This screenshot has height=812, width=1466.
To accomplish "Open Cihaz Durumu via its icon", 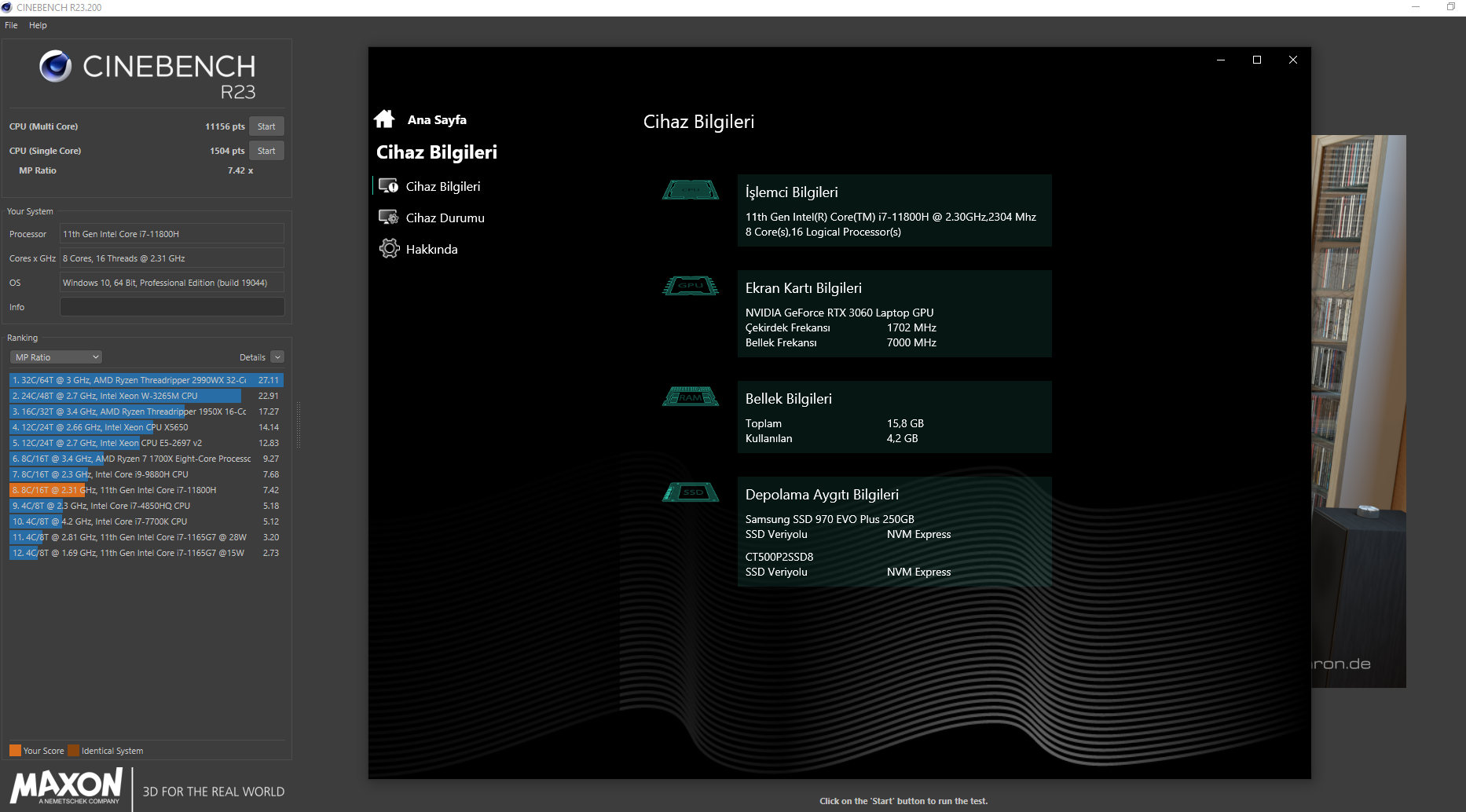I will [388, 218].
